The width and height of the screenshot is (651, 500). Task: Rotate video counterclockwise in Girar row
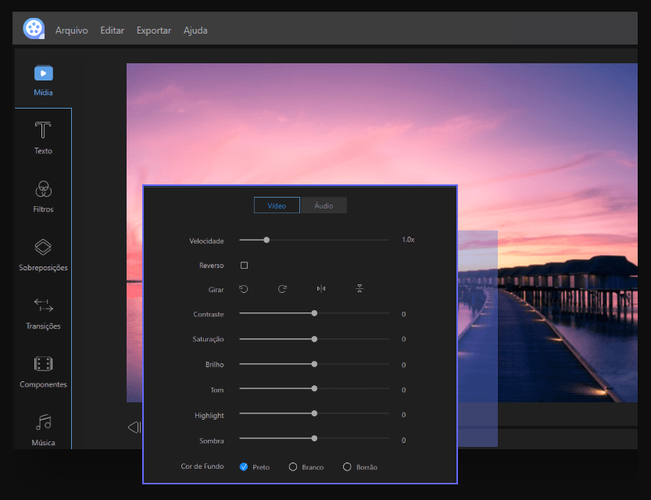pyautogui.click(x=244, y=289)
